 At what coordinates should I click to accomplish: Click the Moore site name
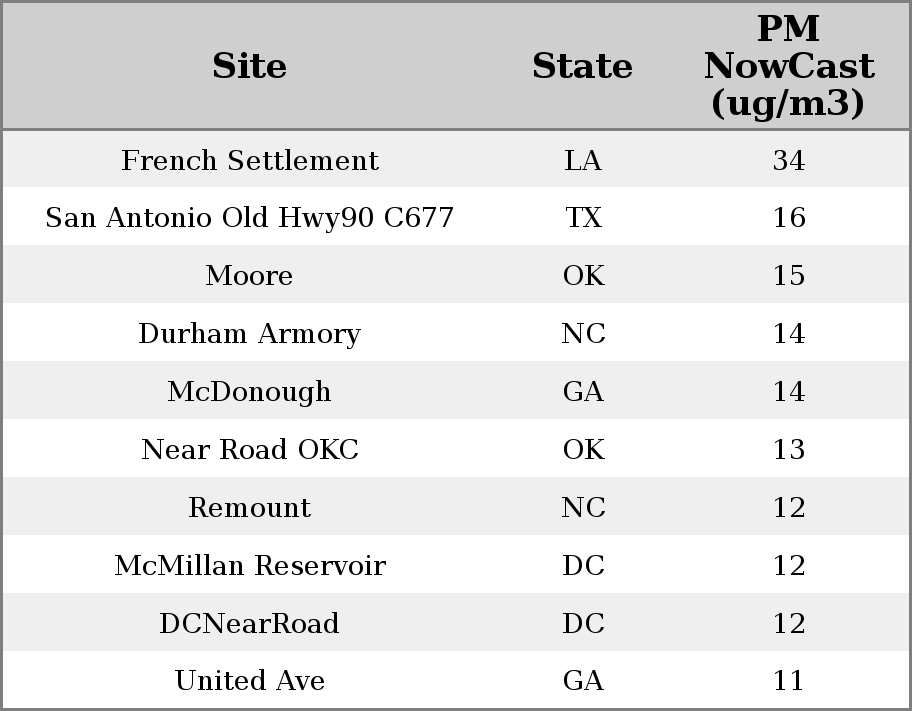coord(249,276)
